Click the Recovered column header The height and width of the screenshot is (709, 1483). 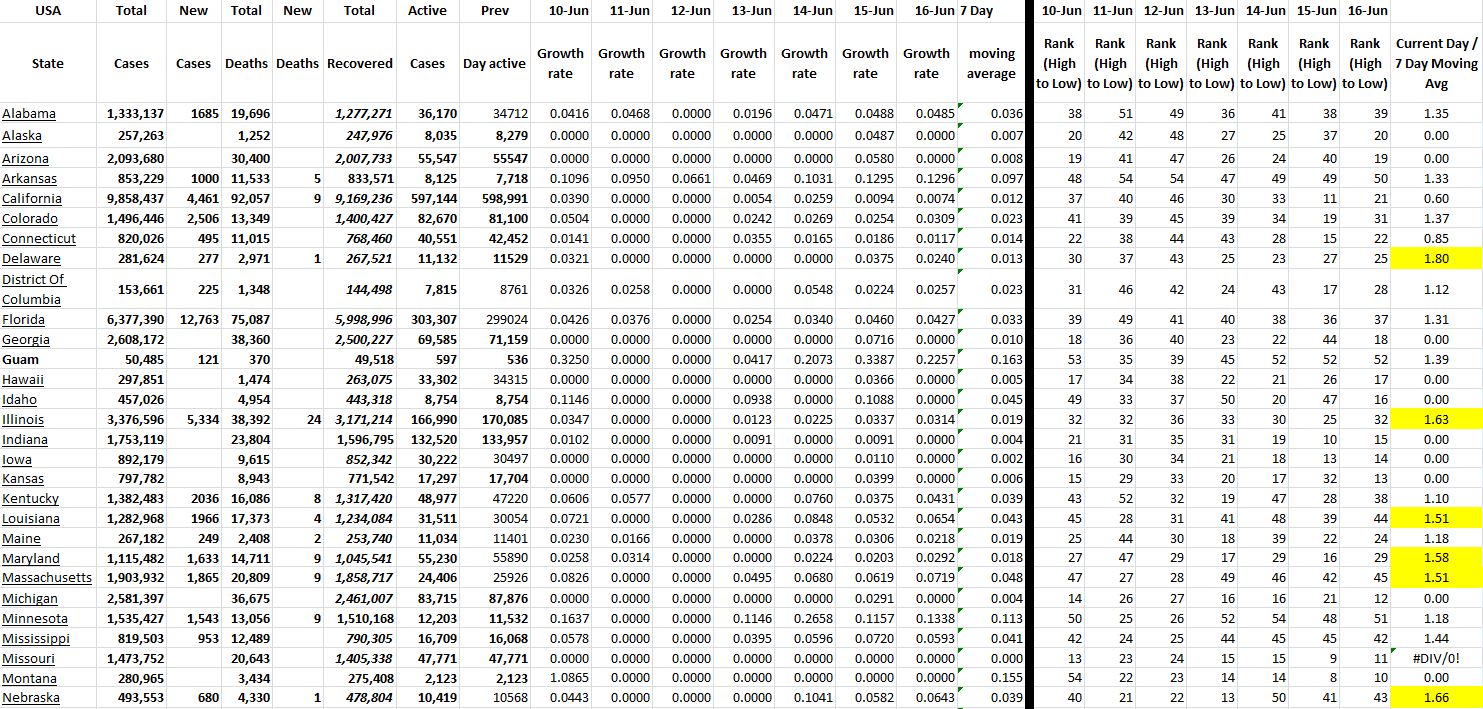(x=359, y=63)
